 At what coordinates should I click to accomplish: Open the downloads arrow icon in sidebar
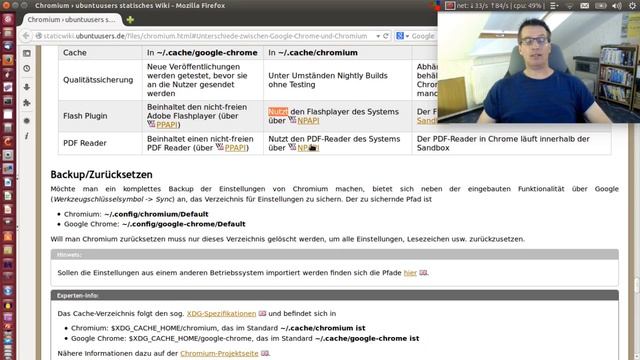[27, 87]
